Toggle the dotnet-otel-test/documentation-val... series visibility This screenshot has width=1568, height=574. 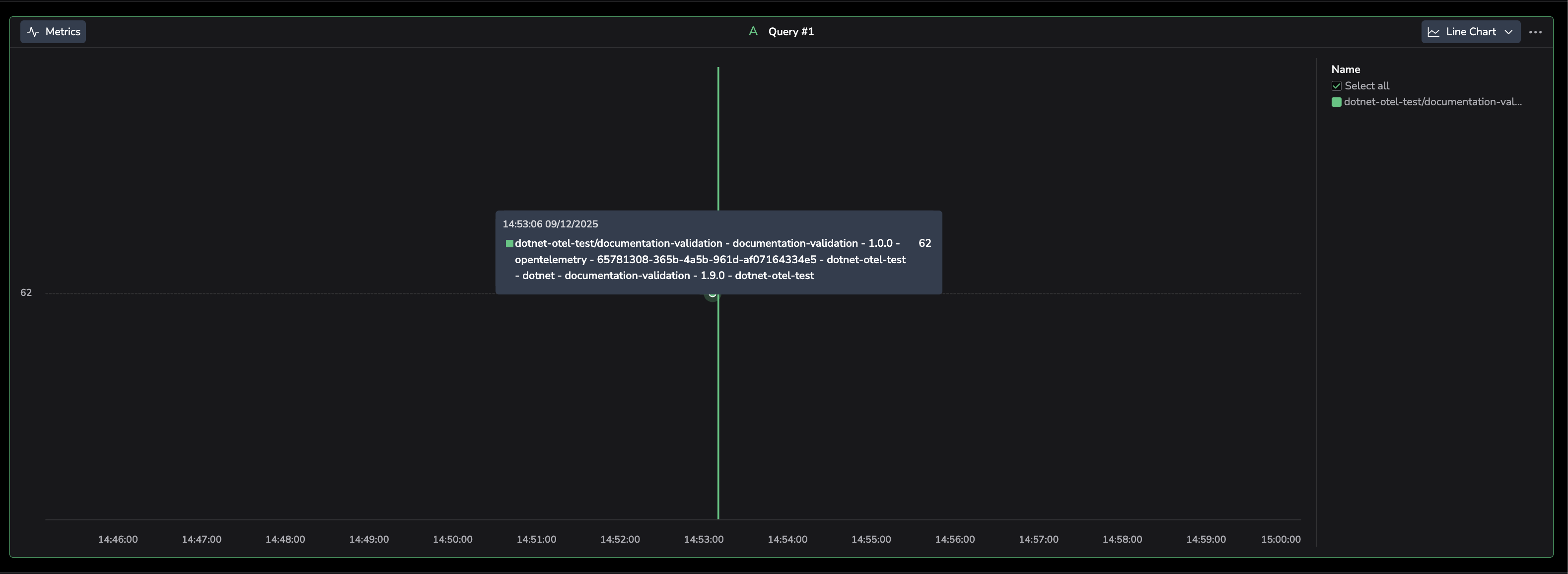pyautogui.click(x=1431, y=102)
